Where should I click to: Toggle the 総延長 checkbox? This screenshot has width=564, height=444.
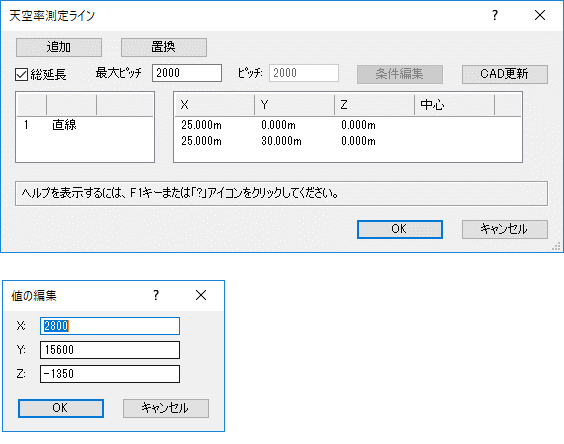click(x=22, y=74)
